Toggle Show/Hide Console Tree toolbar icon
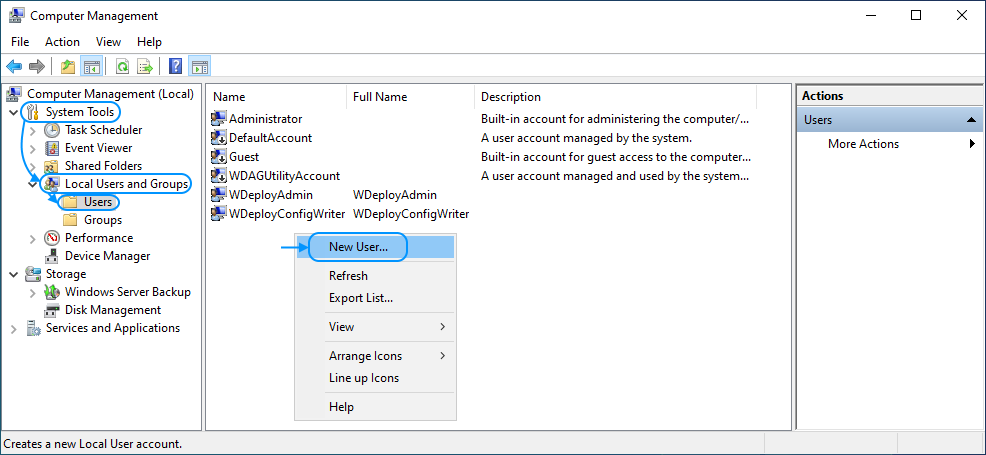986x455 pixels. [x=92, y=66]
